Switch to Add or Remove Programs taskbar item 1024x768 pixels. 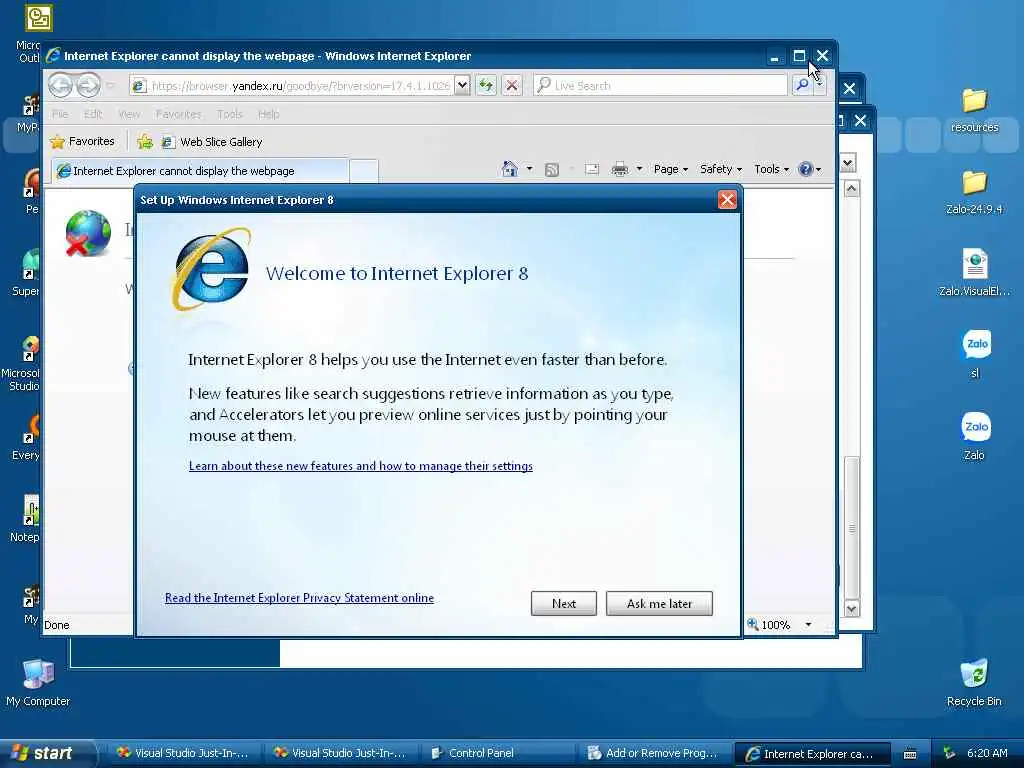pyautogui.click(x=655, y=753)
